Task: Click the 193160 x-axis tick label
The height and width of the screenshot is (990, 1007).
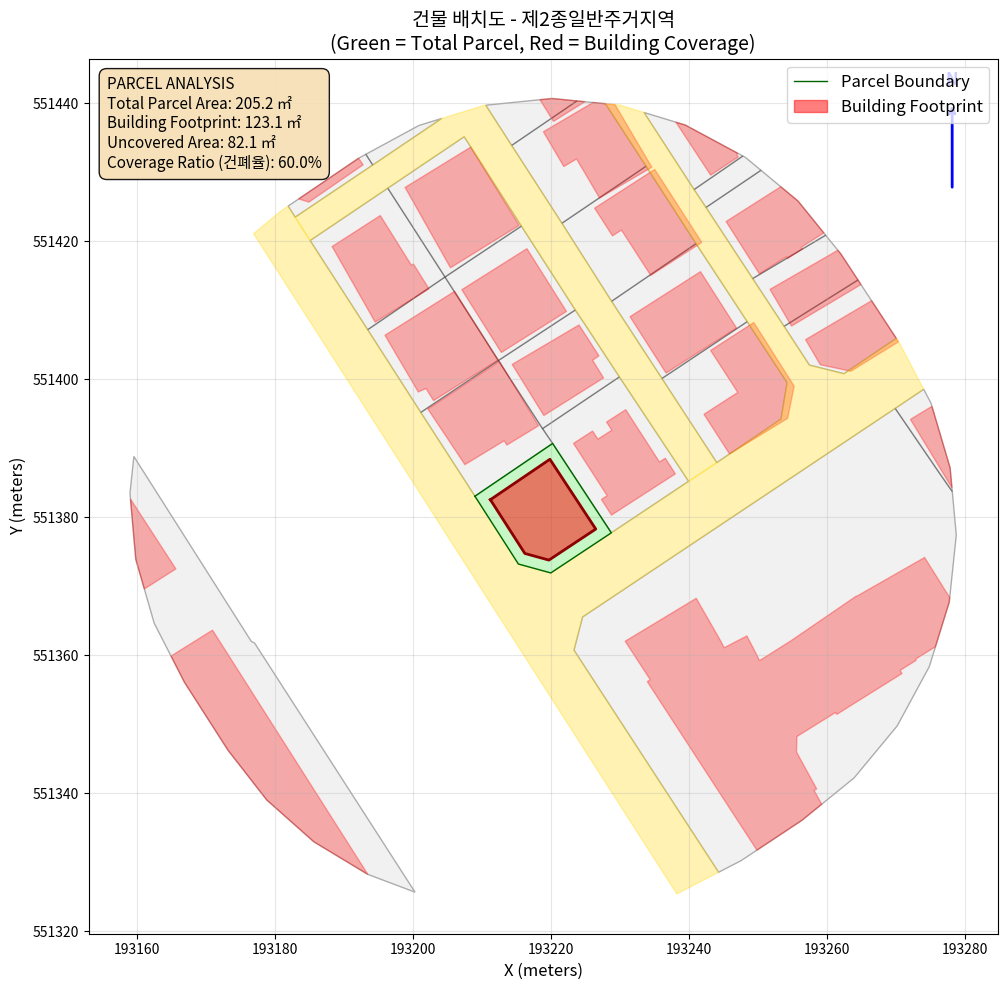Action: 136,946
